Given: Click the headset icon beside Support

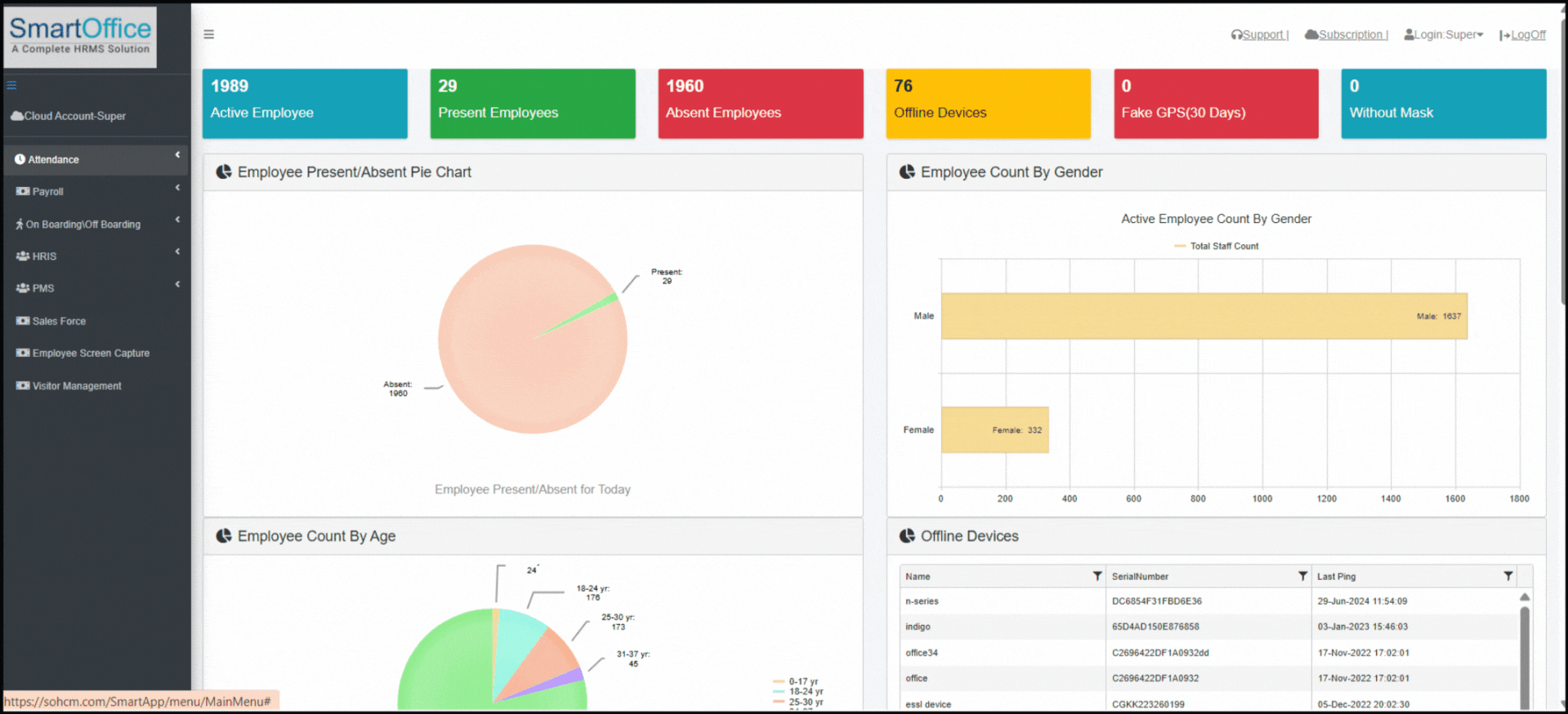Looking at the screenshot, I should pos(1236,35).
